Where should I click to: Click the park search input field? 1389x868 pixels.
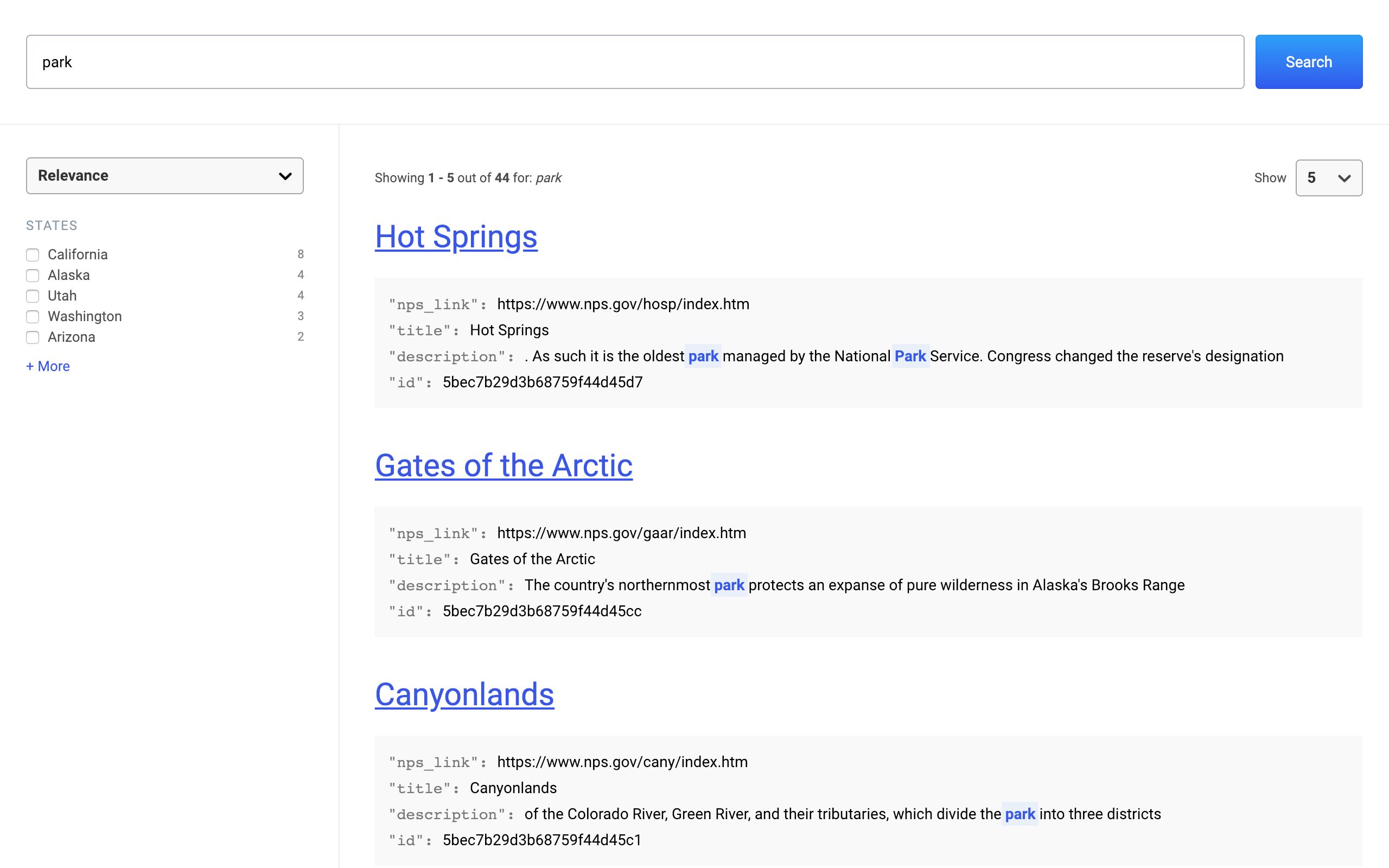coord(634,62)
